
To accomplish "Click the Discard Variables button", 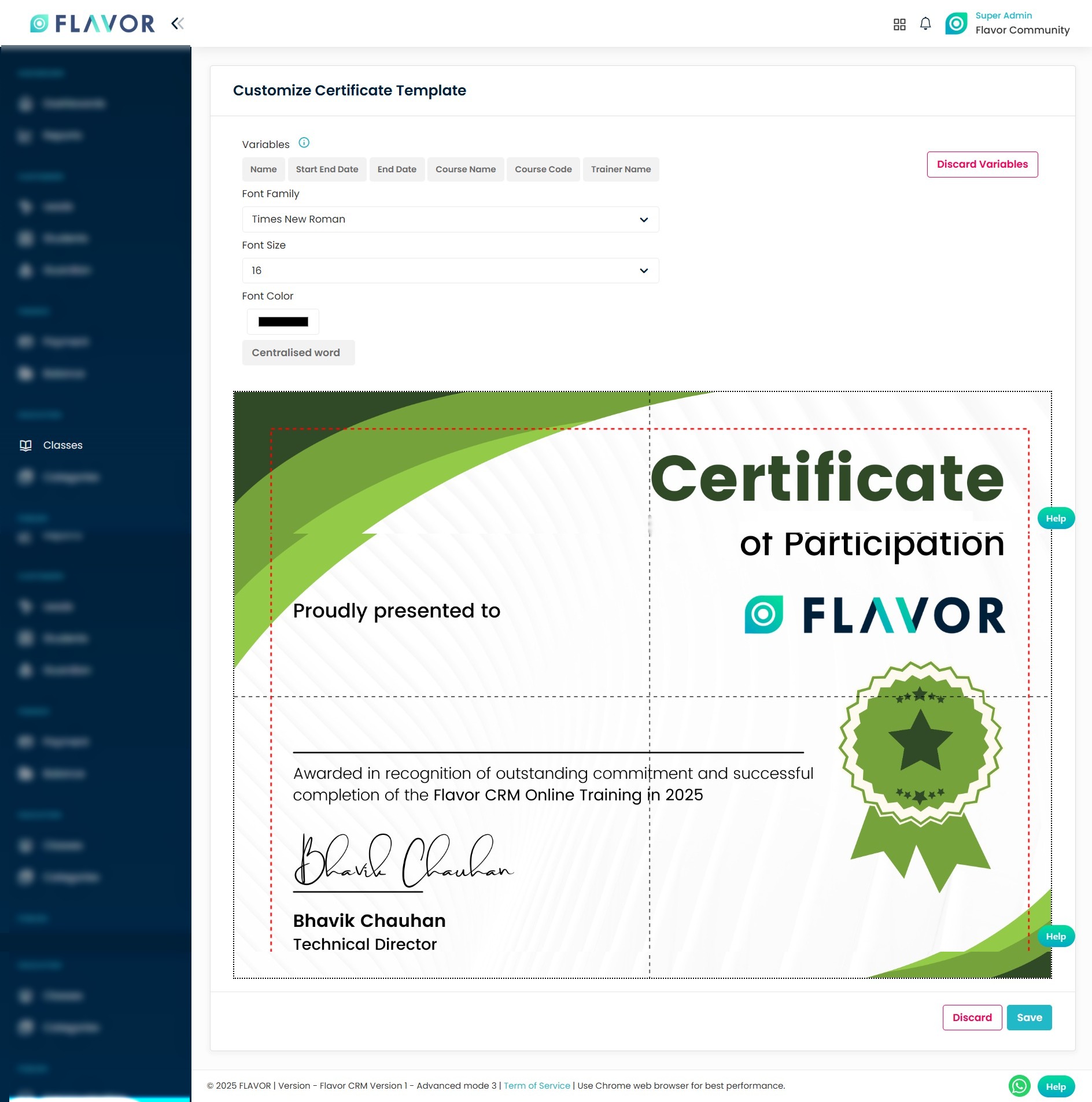I will point(982,164).
